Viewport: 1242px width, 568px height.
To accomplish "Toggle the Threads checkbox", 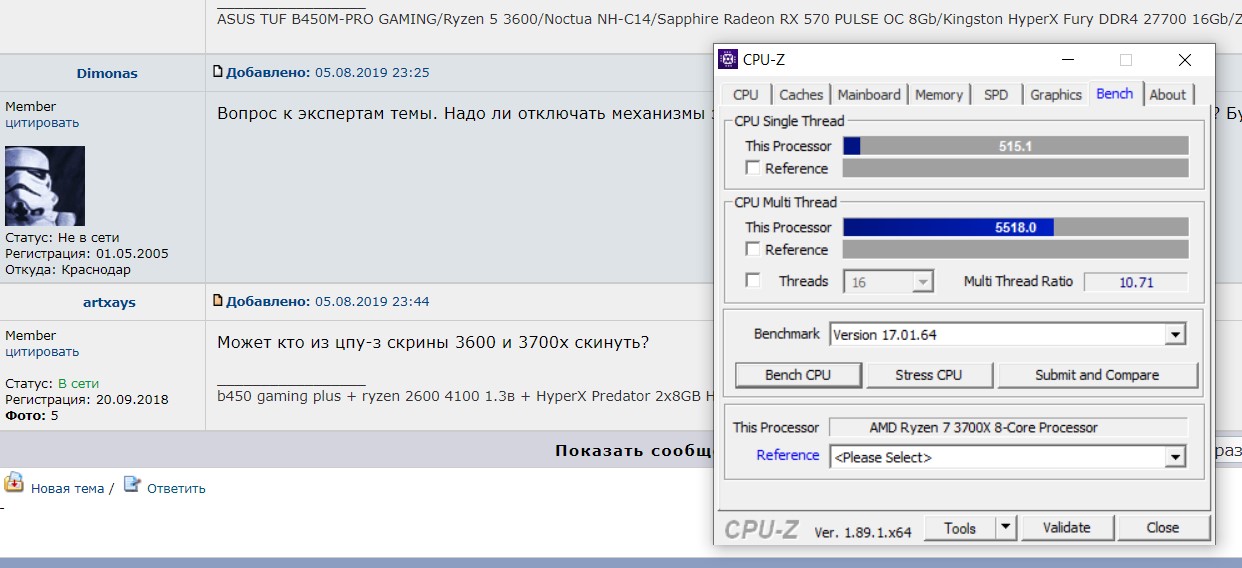I will [753, 281].
